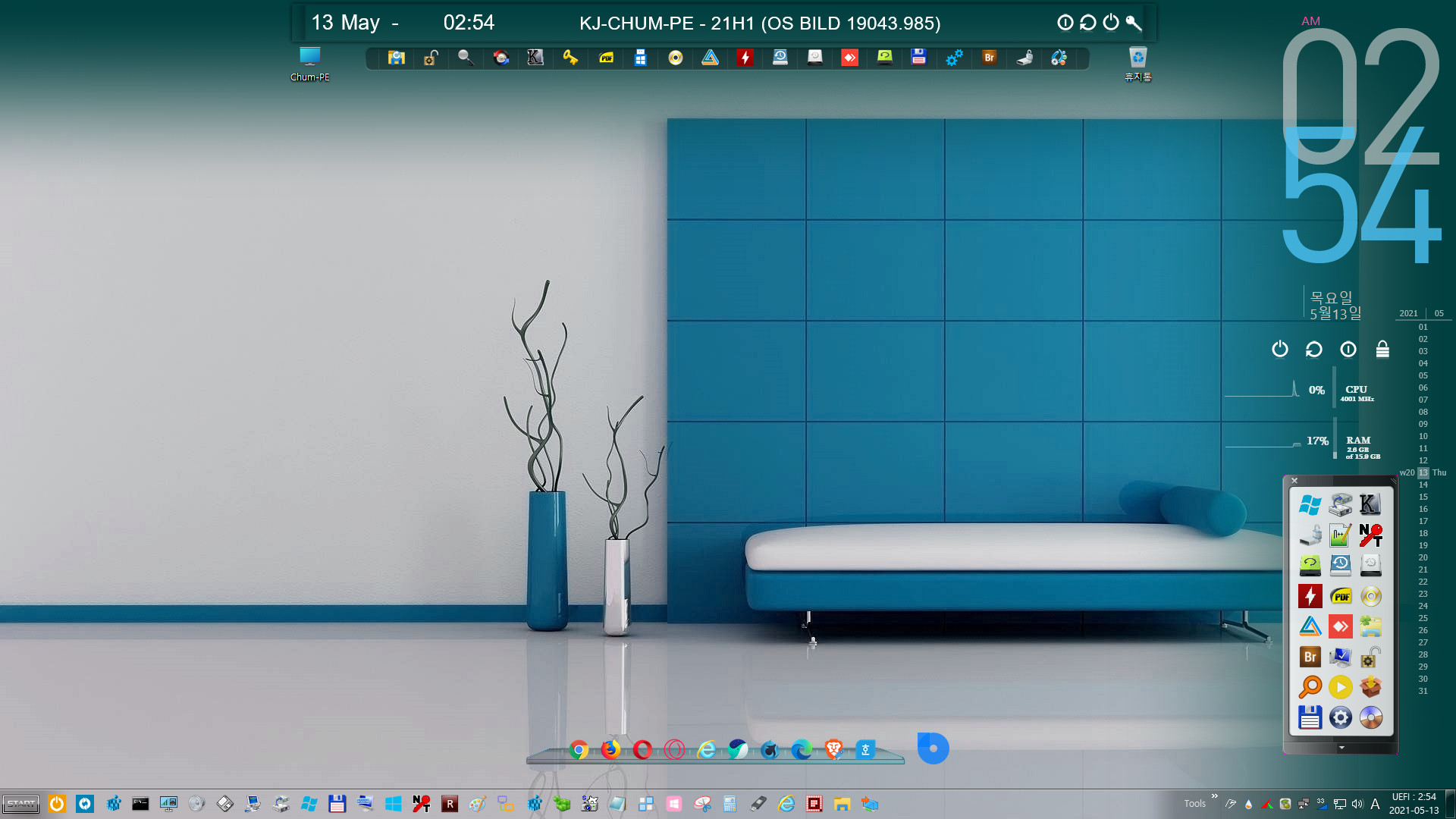This screenshot has width=1456, height=819.
Task: Open the NT key password tool in the side launcher
Action: coord(1370,535)
